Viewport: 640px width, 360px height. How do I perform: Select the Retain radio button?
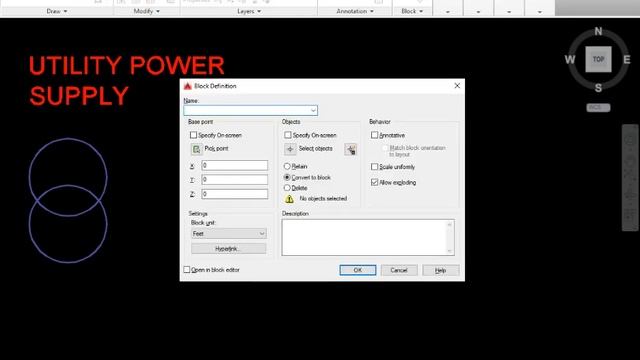point(287,166)
